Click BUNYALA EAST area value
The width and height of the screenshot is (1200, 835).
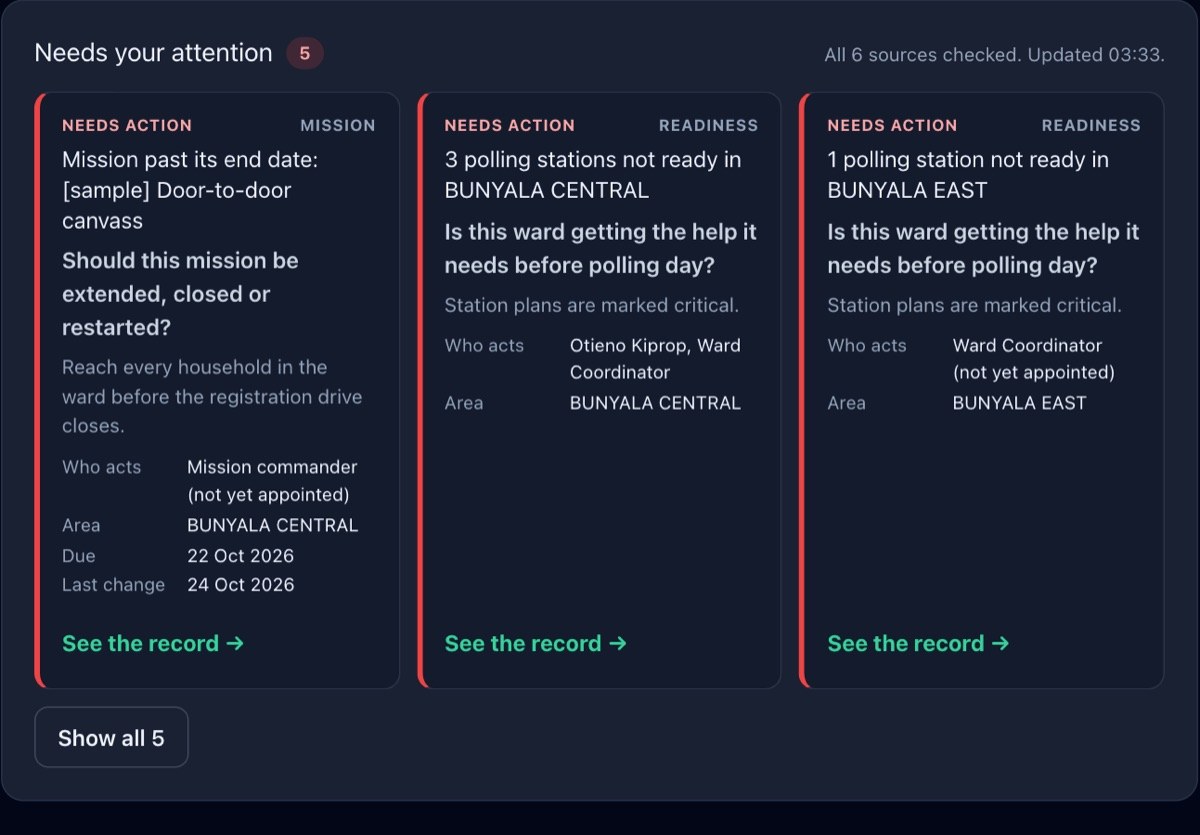[x=1019, y=403]
